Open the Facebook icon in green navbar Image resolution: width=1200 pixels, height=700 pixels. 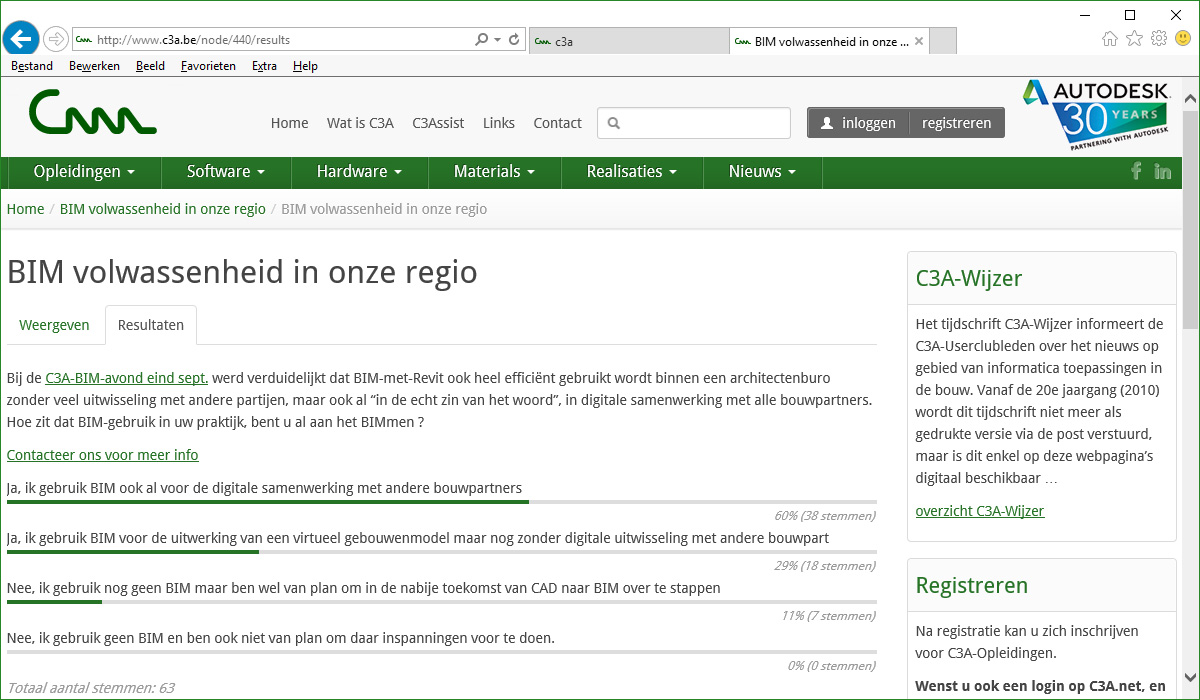[x=1136, y=171]
